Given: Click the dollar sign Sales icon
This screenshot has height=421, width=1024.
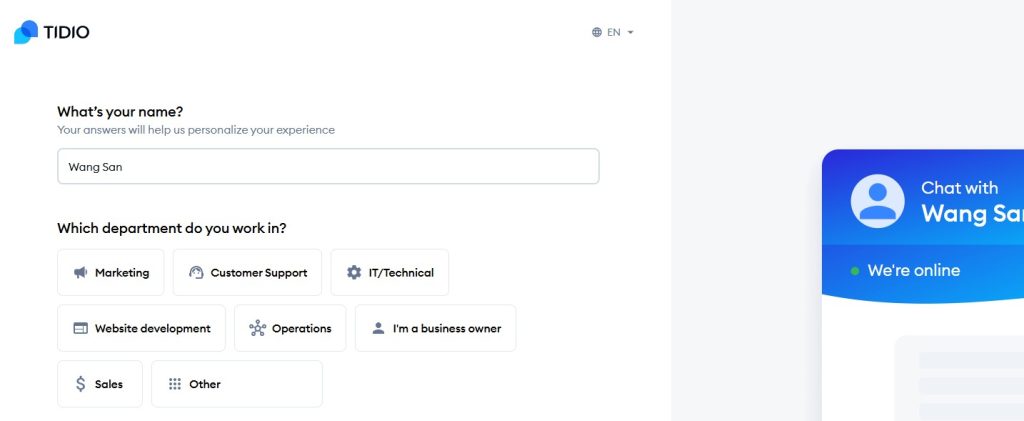Looking at the screenshot, I should (x=80, y=384).
